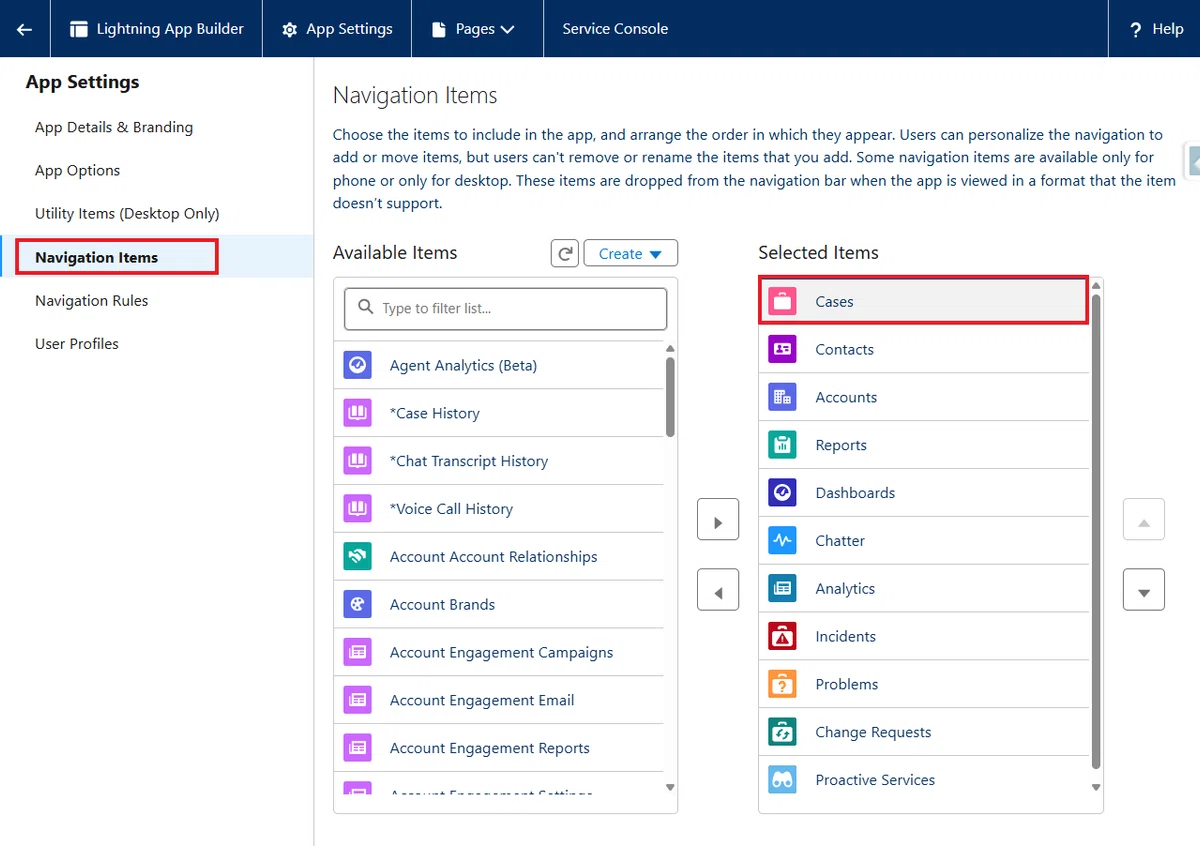Select "Reports" label in Selected Items

tap(841, 445)
